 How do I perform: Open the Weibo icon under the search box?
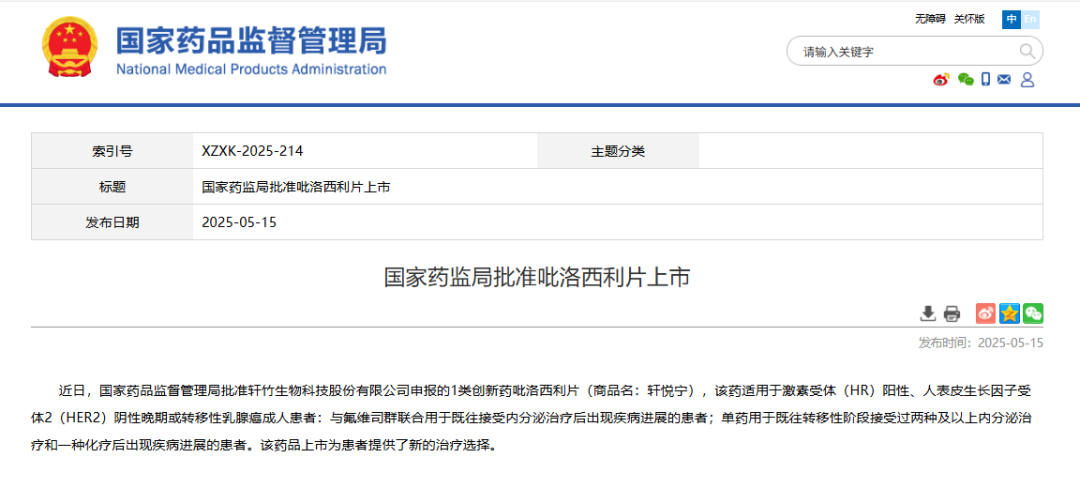click(x=941, y=80)
